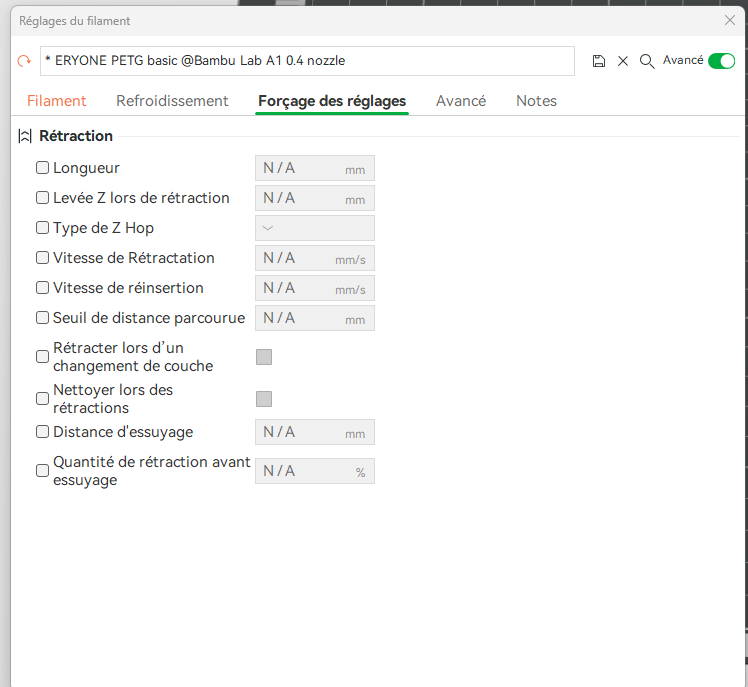This screenshot has height=687, width=748.
Task: Open the Refroidissement tab
Action: coord(172,101)
